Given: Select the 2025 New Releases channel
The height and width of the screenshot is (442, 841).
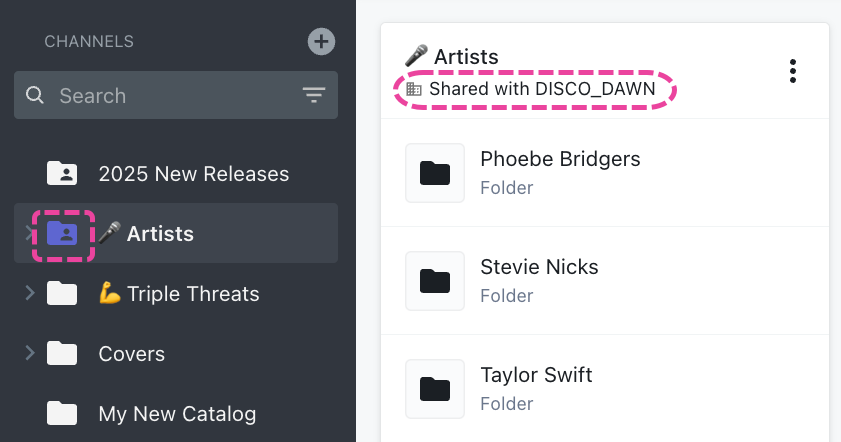Looking at the screenshot, I should point(176,173).
